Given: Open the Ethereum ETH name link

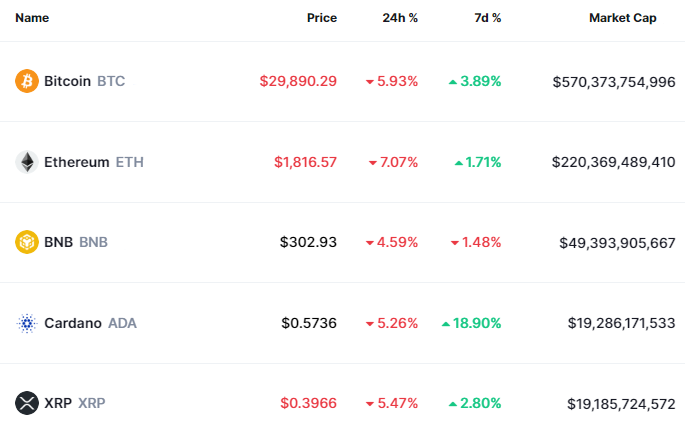Looking at the screenshot, I should point(94,162).
